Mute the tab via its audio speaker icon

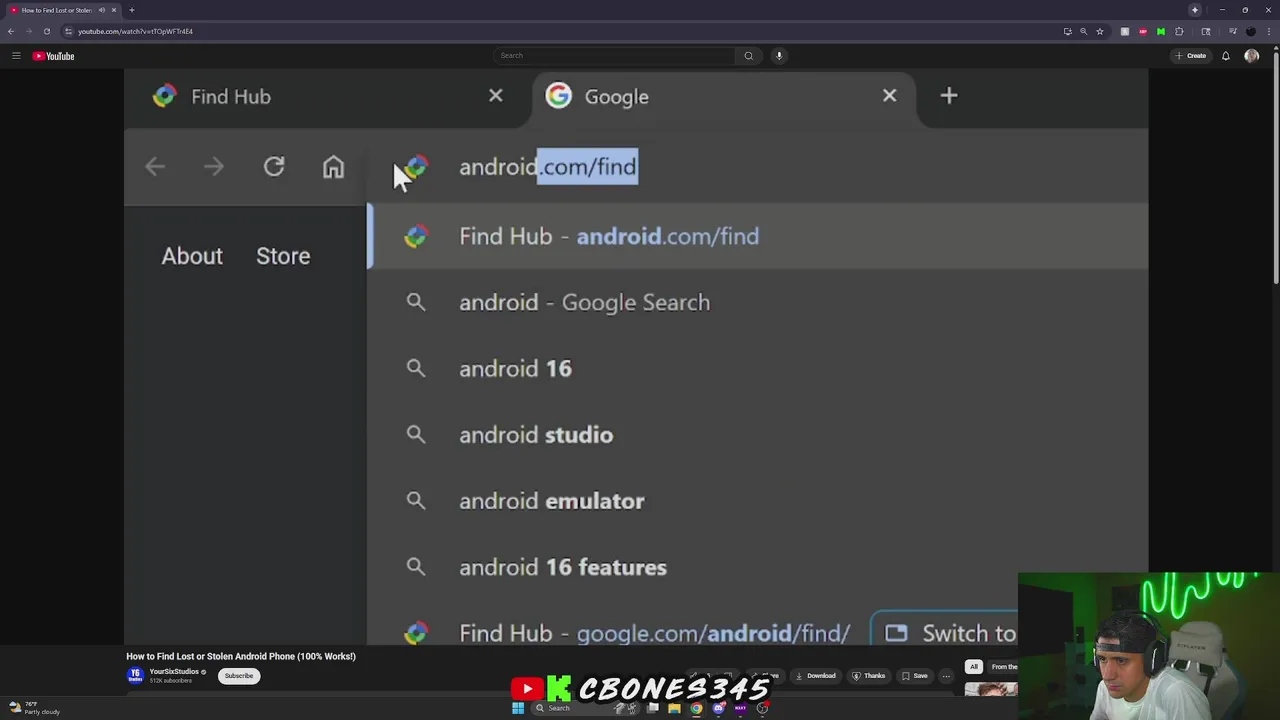click(101, 10)
